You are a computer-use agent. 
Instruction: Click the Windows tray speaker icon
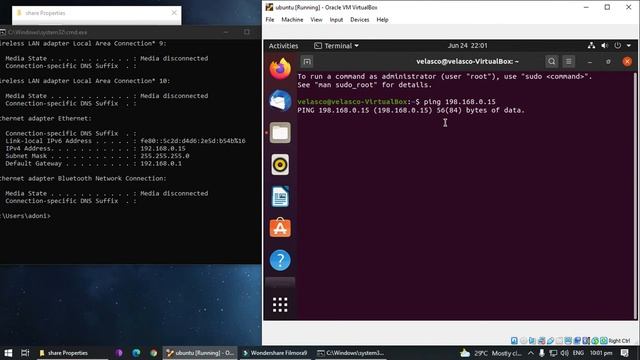coord(564,353)
